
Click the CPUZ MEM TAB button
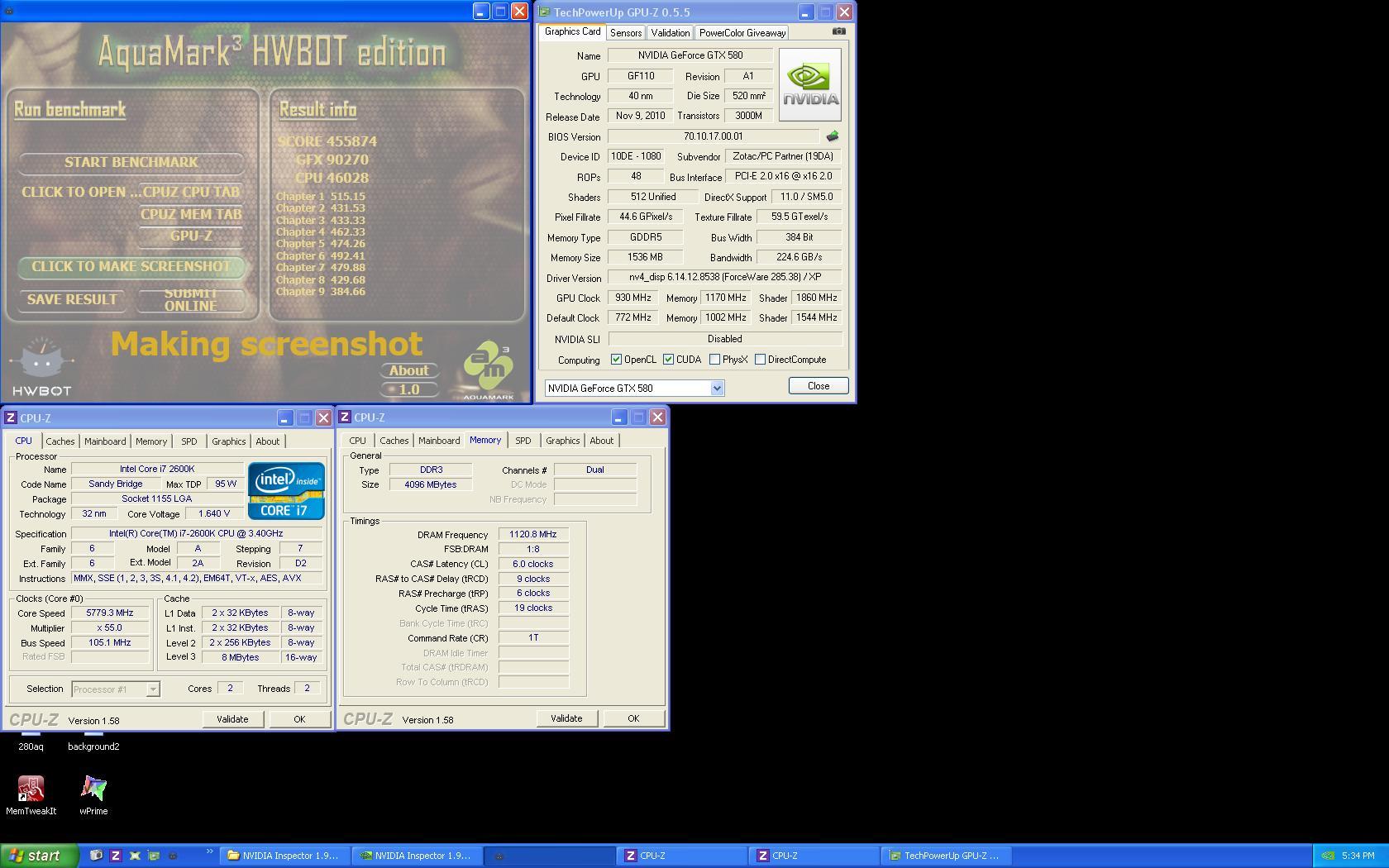[191, 214]
